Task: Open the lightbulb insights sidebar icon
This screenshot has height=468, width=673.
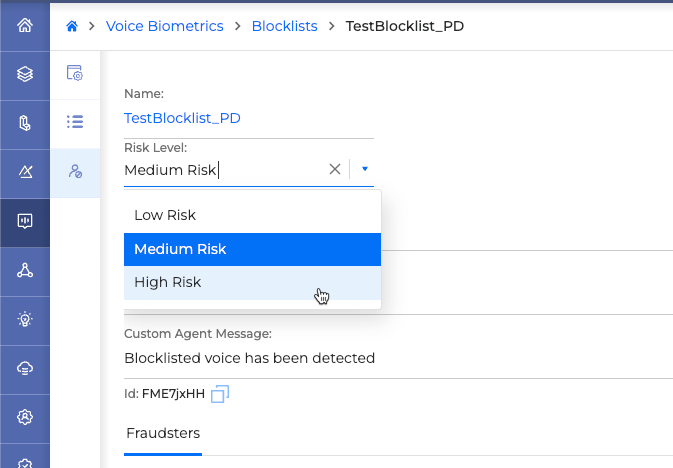Action: click(25, 319)
